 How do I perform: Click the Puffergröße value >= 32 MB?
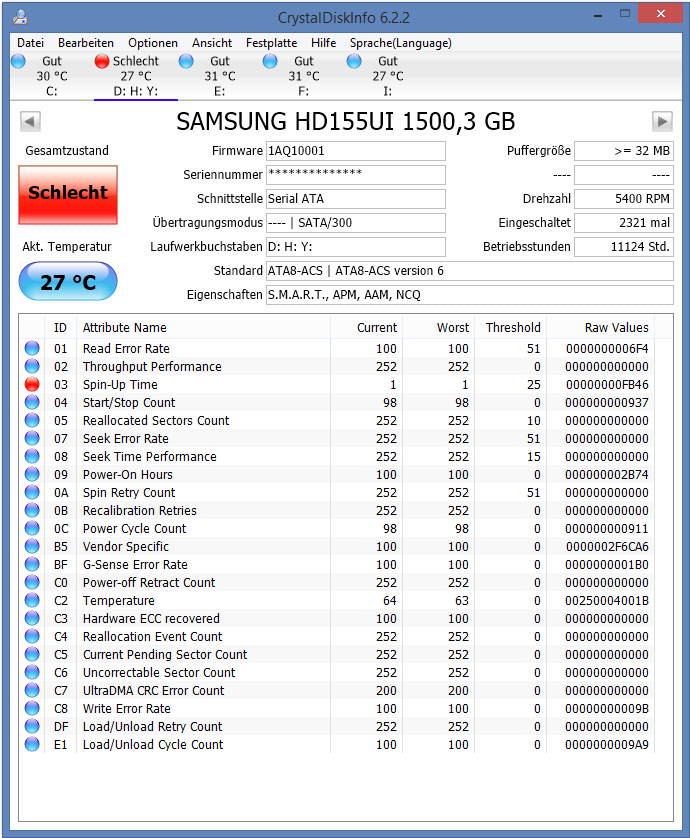point(624,151)
